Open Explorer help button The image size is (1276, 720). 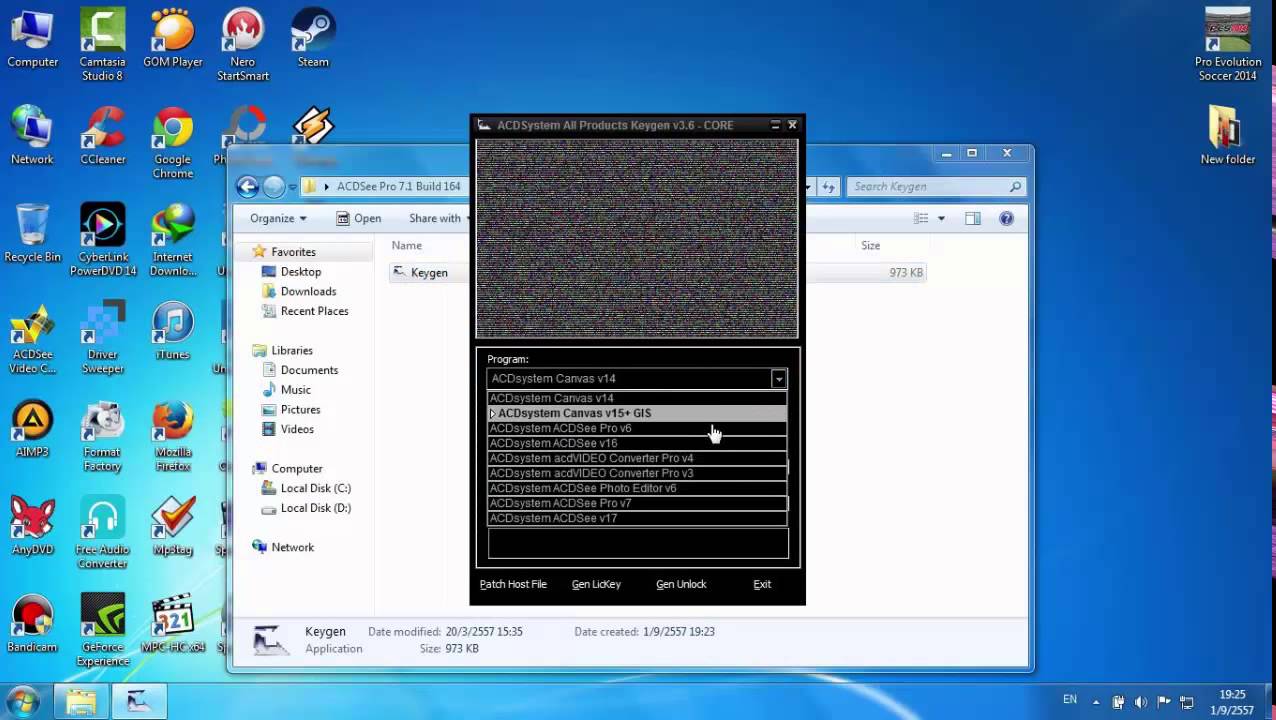[x=1006, y=218]
